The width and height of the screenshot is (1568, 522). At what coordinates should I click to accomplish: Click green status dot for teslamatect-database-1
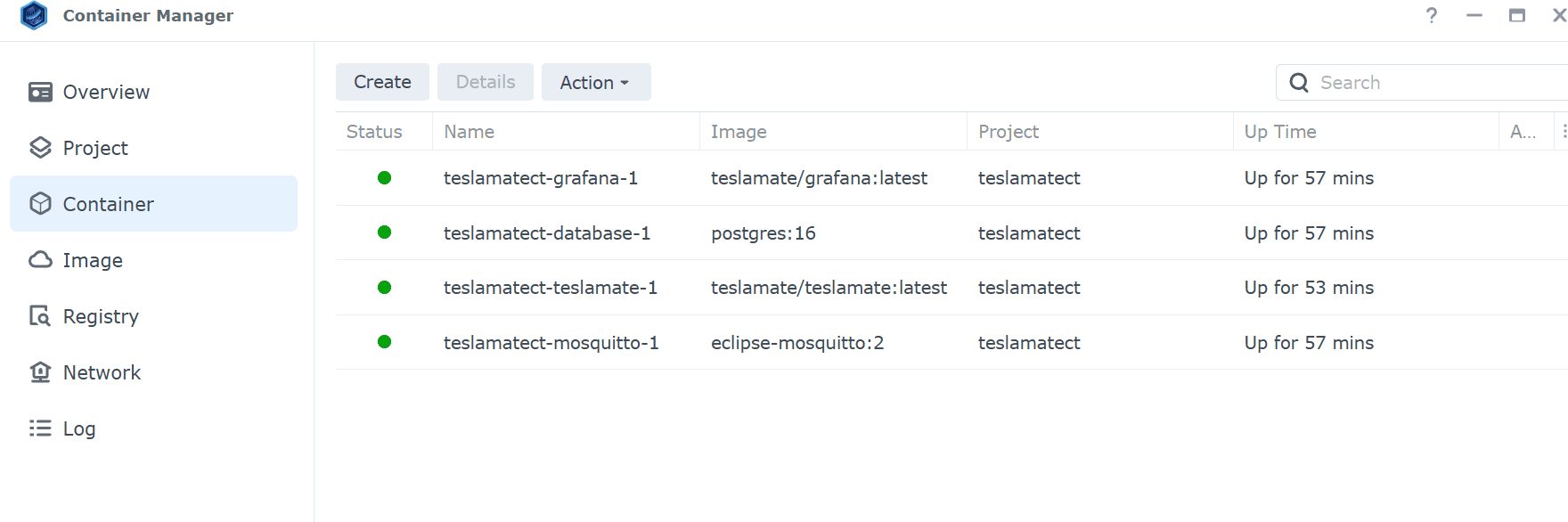point(384,232)
